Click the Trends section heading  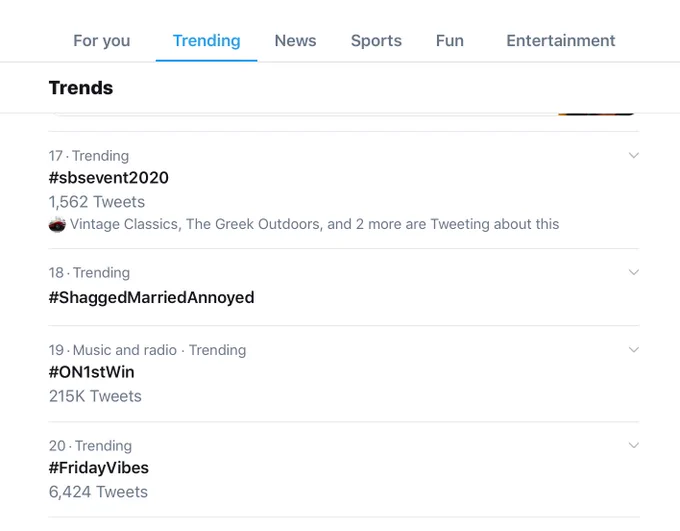tap(81, 88)
